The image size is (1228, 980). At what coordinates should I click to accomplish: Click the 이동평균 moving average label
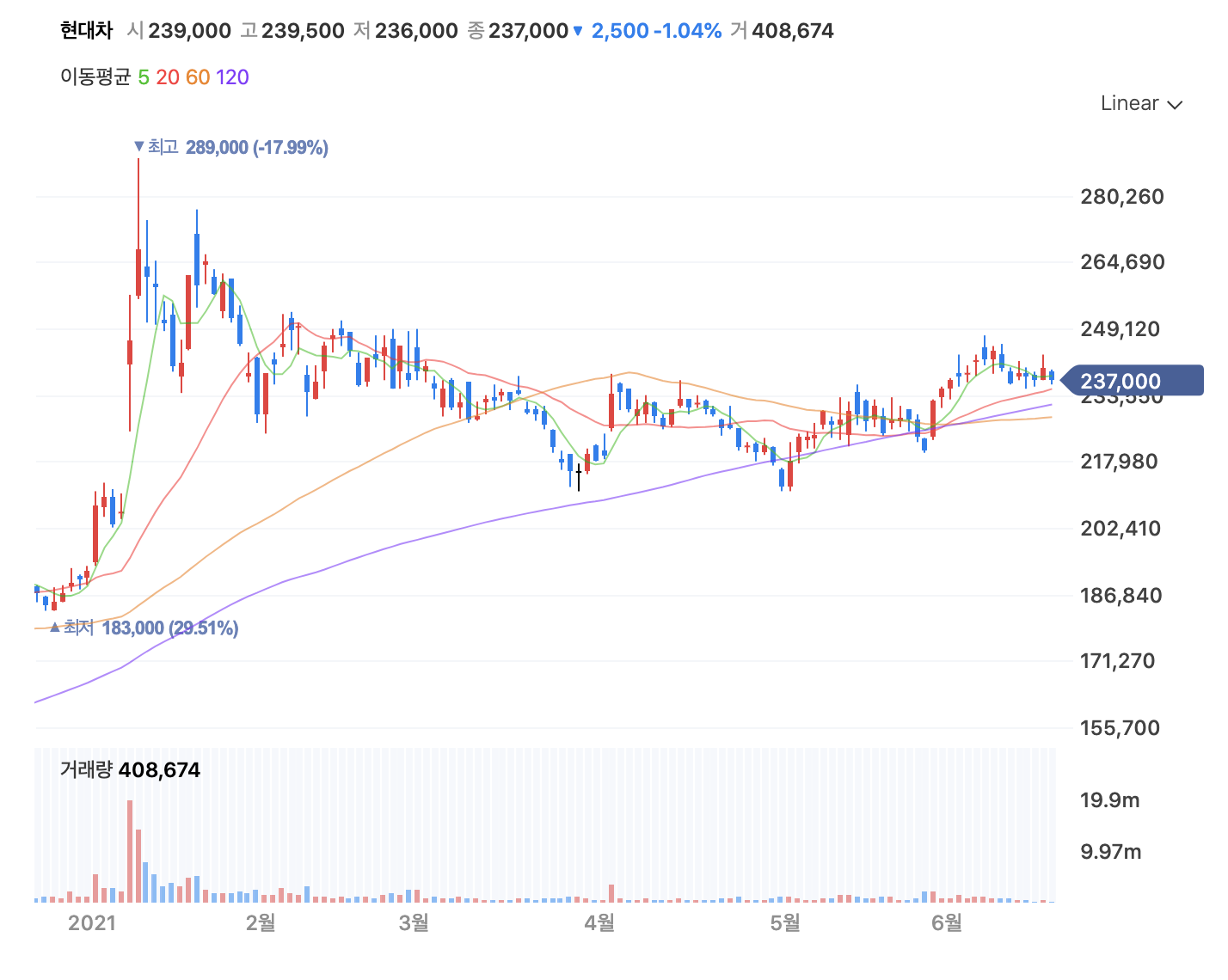95,77
